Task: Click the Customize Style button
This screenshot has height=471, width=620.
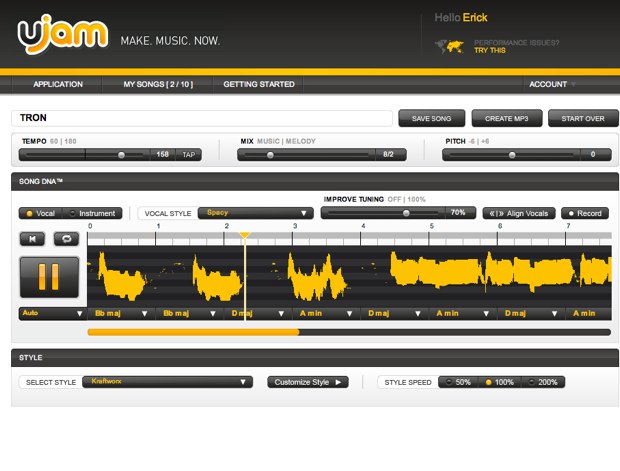Action: click(308, 382)
